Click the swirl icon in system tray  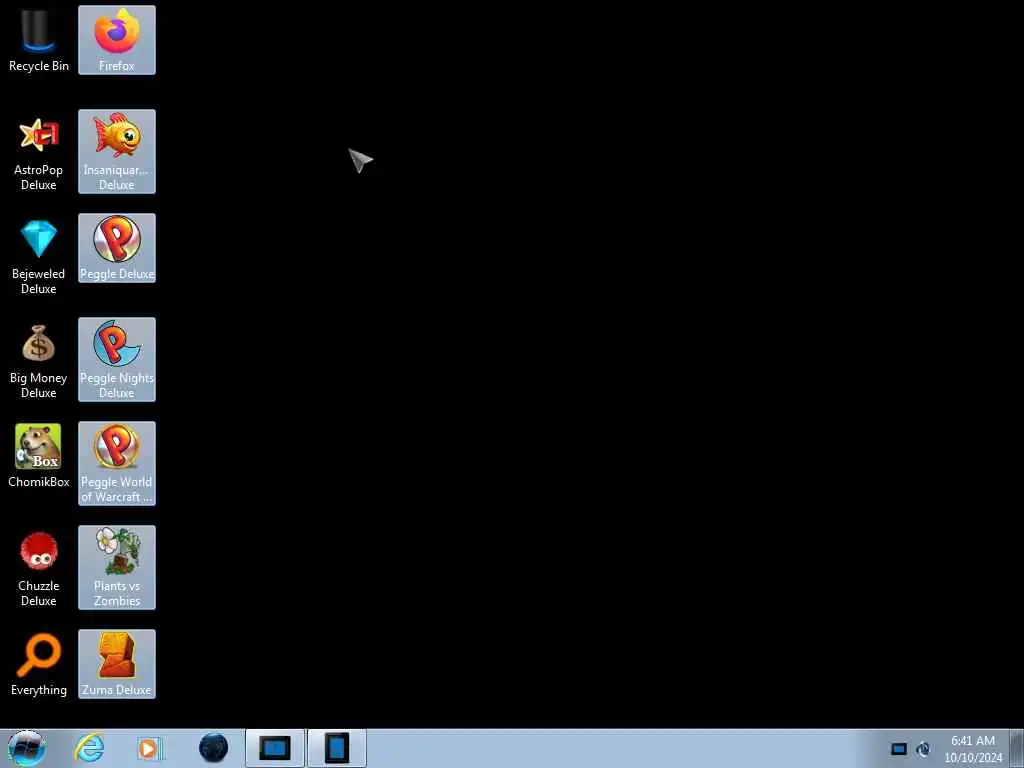[923, 749]
